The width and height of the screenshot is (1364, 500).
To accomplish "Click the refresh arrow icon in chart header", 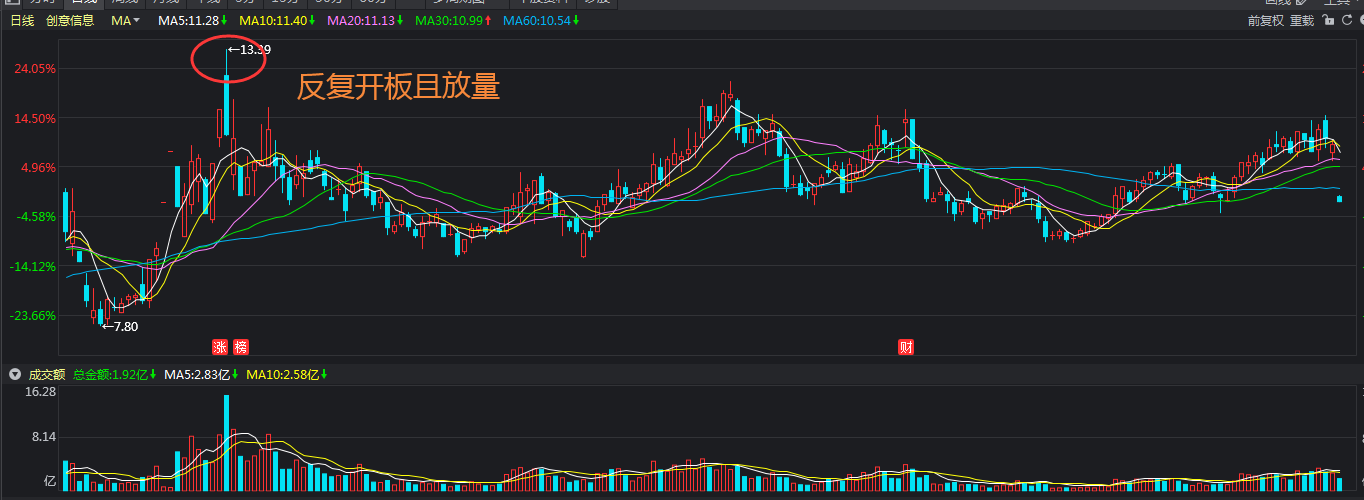I will pyautogui.click(x=1346, y=20).
